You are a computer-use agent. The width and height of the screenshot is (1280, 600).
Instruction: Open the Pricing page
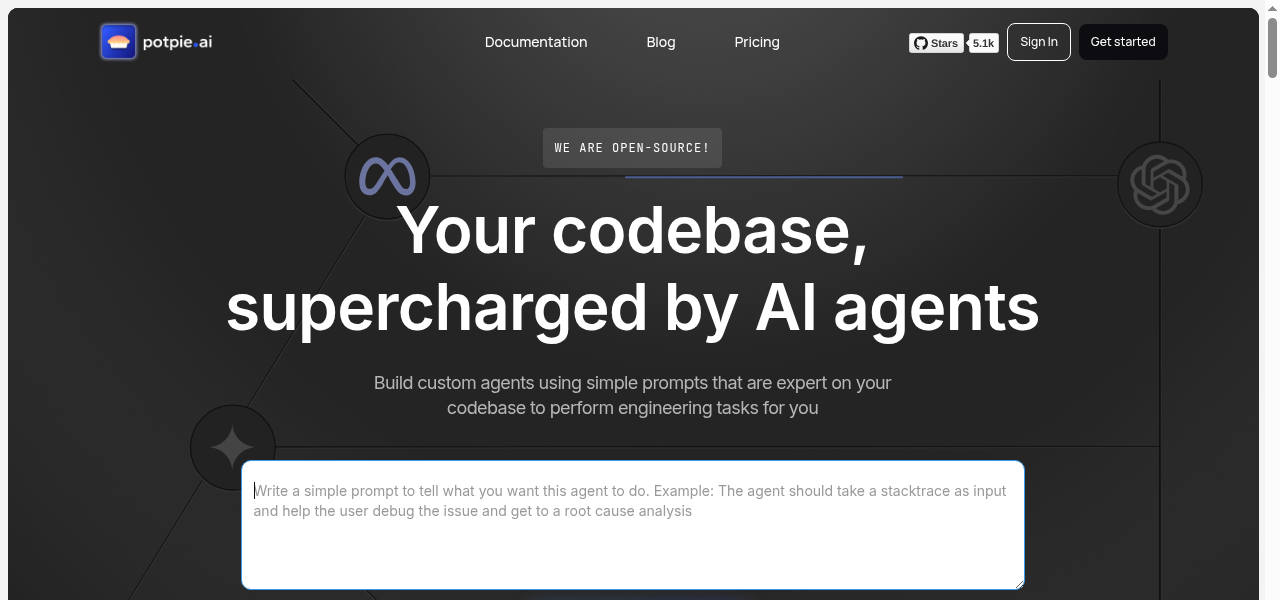757,42
